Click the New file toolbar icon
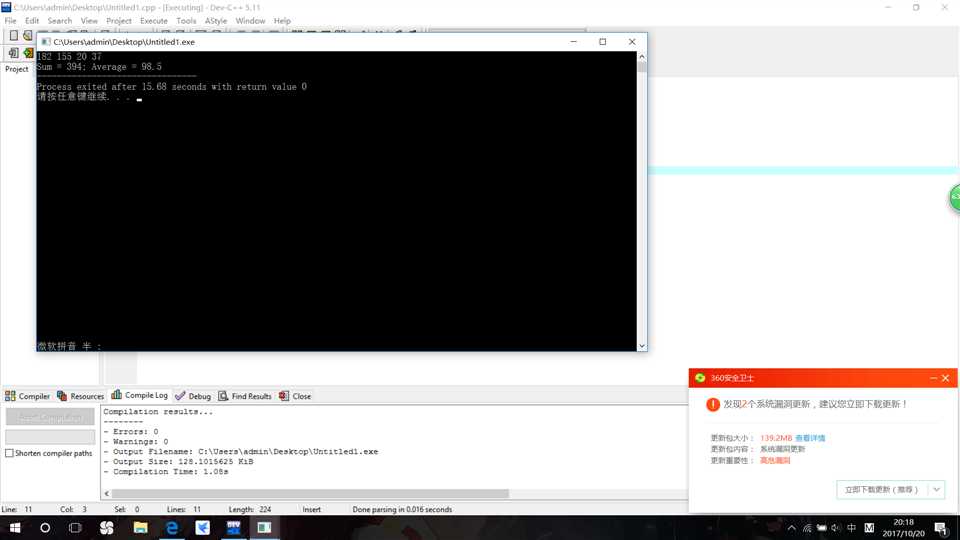The height and width of the screenshot is (540, 960). pyautogui.click(x=13, y=36)
